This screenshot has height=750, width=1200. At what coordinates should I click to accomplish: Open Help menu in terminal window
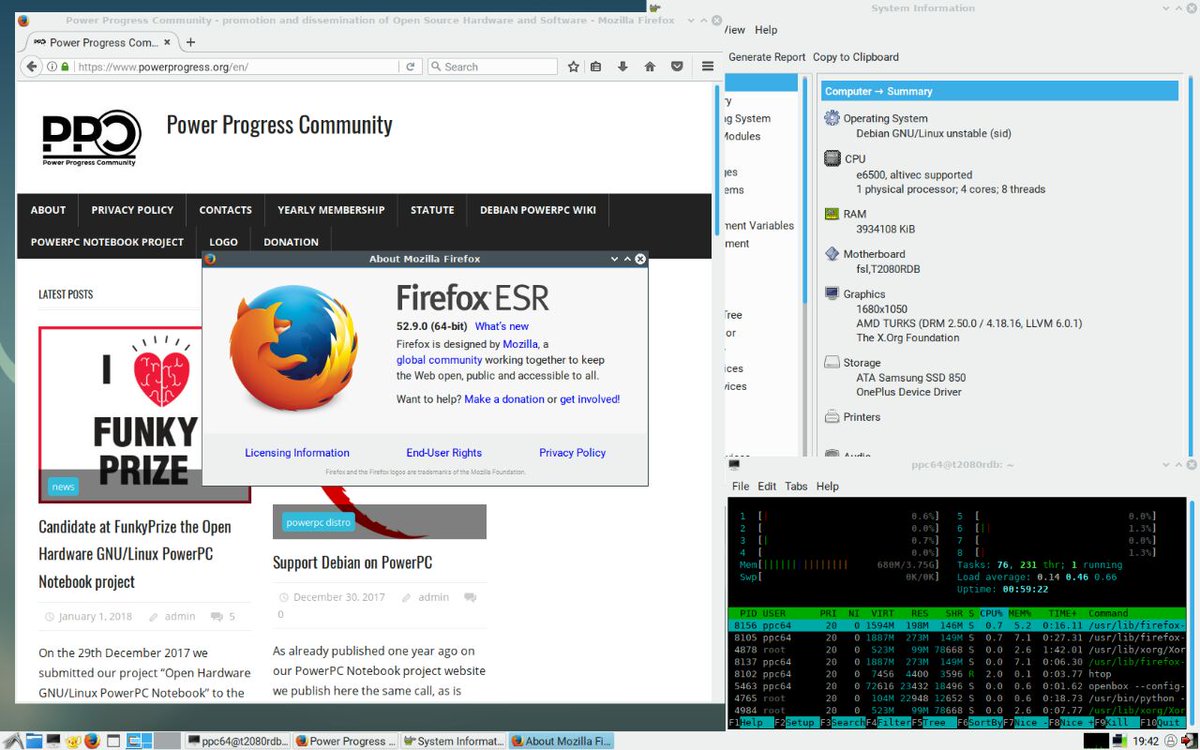coord(827,486)
